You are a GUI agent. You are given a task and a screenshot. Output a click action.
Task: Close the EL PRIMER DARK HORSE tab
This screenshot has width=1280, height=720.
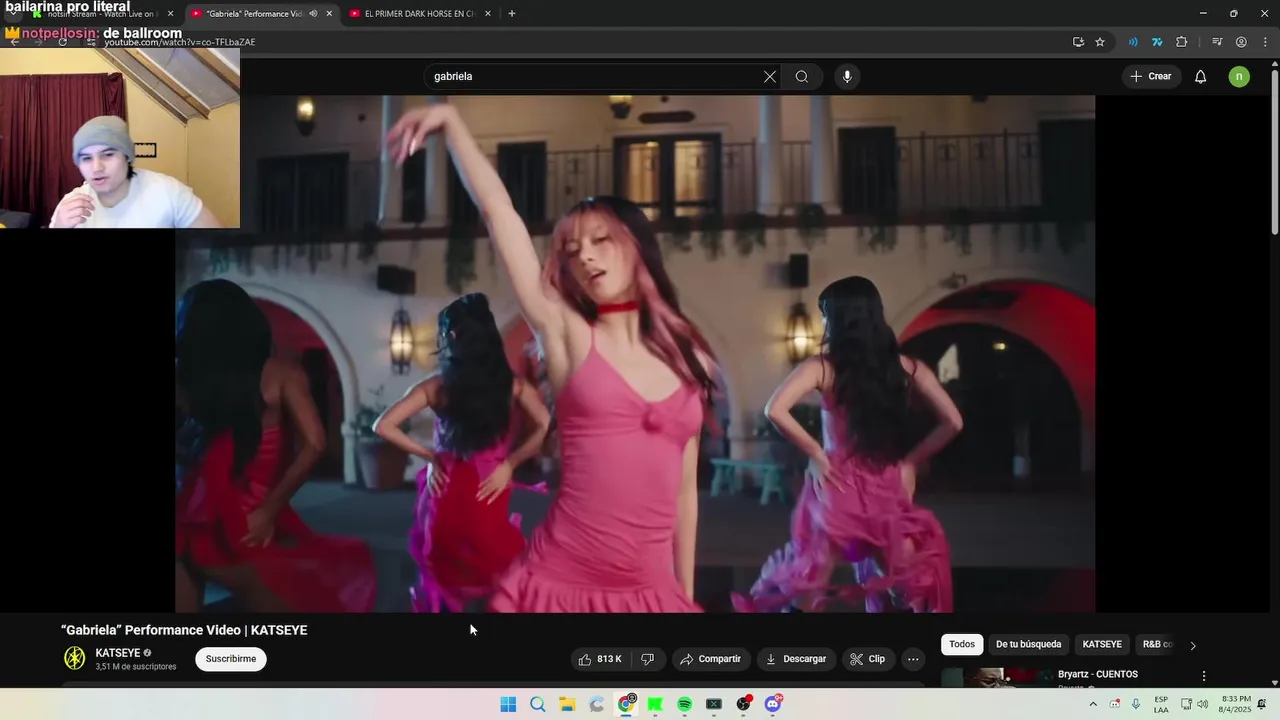(488, 14)
